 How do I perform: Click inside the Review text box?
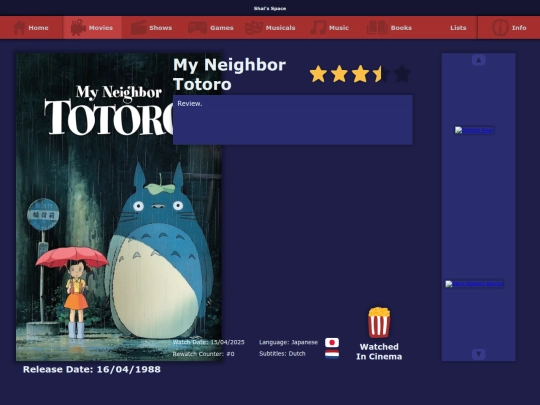click(x=293, y=120)
